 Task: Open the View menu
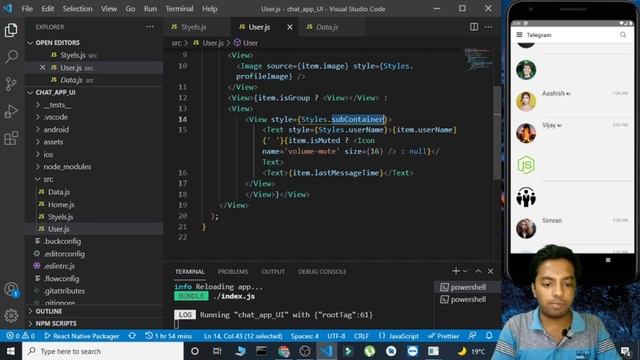coord(109,9)
